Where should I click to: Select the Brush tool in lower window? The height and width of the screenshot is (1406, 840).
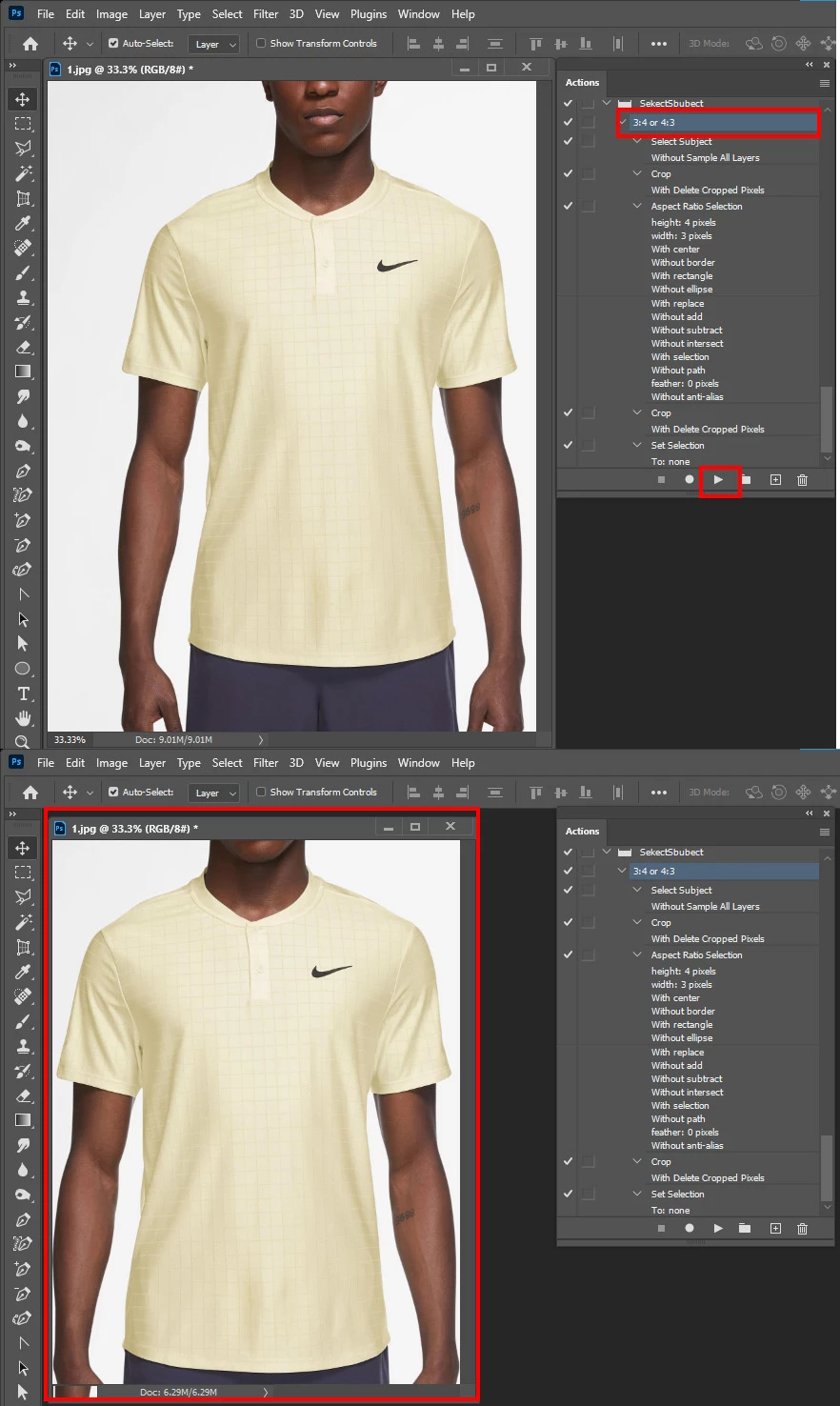tap(23, 1021)
